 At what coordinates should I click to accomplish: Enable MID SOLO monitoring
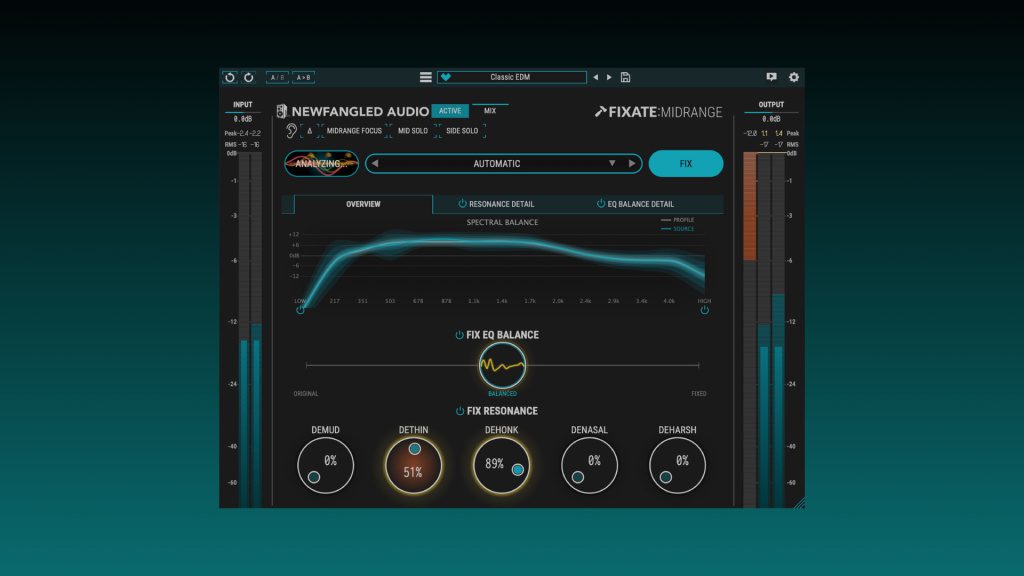coord(413,131)
